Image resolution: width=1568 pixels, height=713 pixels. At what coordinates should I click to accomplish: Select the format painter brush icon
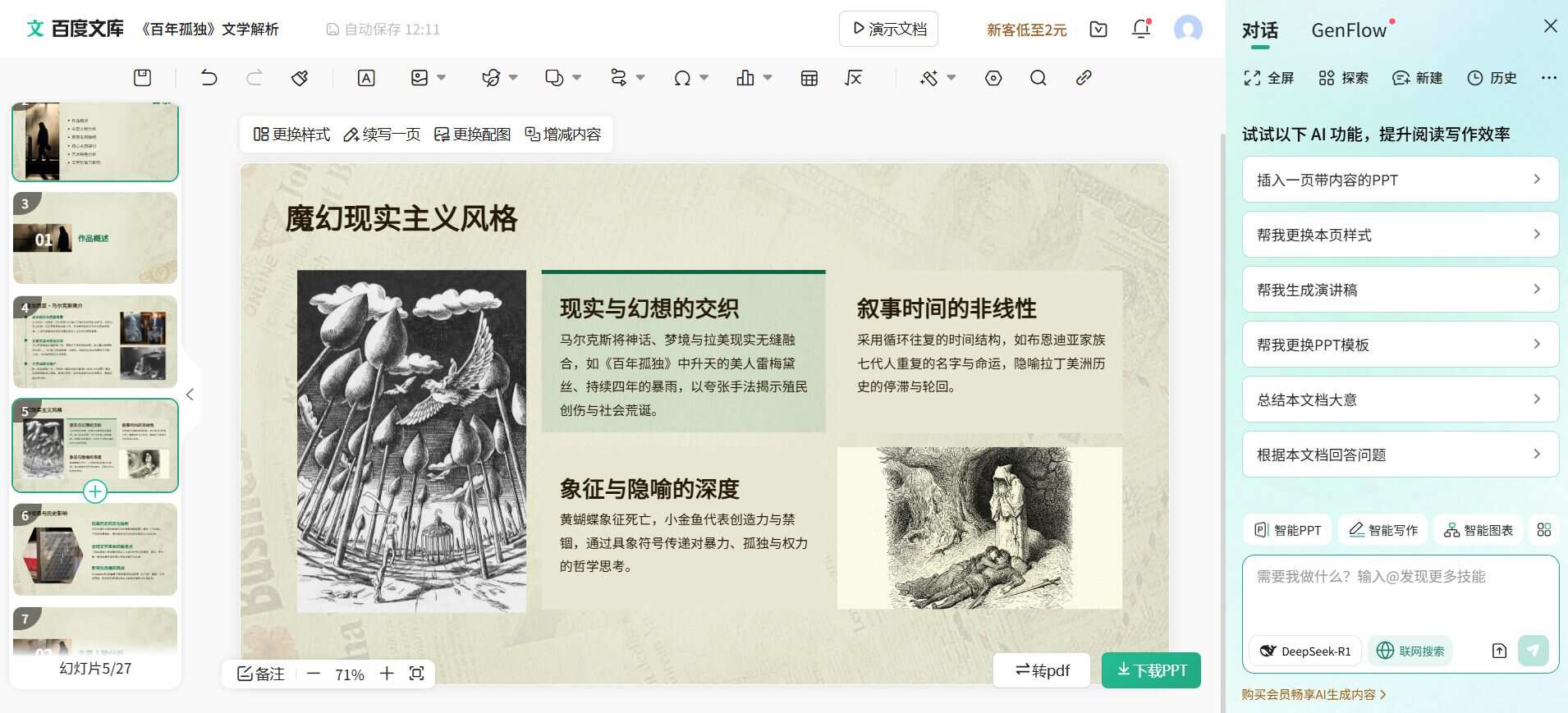click(300, 78)
